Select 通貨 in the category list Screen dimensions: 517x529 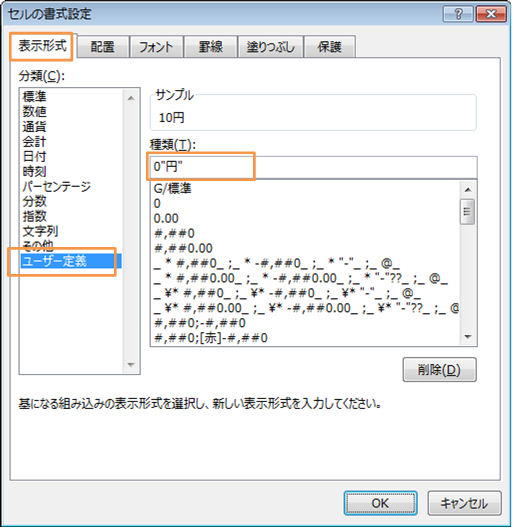click(34, 128)
